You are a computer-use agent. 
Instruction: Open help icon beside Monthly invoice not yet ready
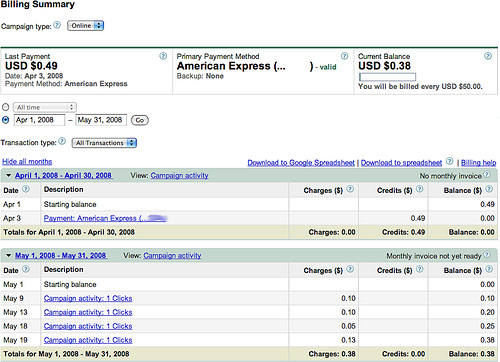click(487, 255)
